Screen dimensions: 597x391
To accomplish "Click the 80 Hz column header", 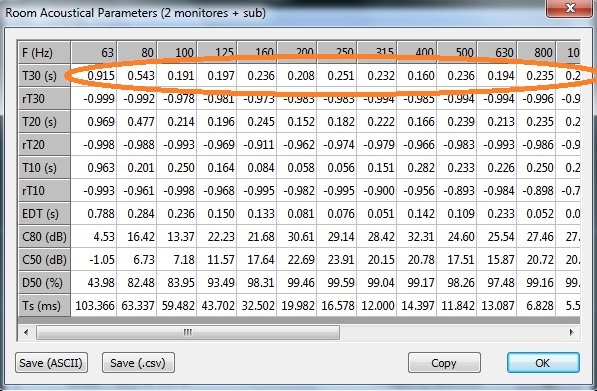I will point(137,53).
